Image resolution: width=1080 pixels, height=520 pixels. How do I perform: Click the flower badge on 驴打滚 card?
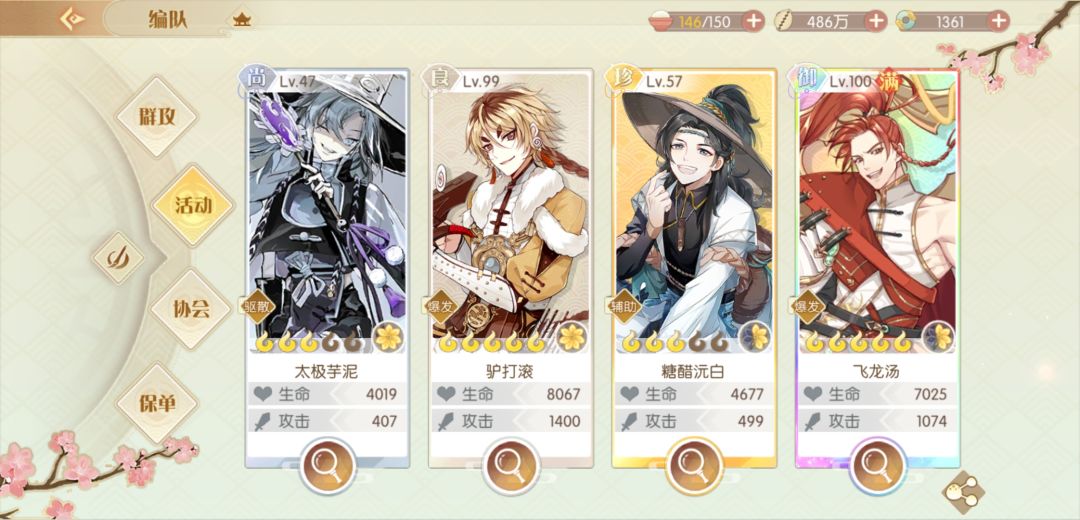(x=571, y=336)
